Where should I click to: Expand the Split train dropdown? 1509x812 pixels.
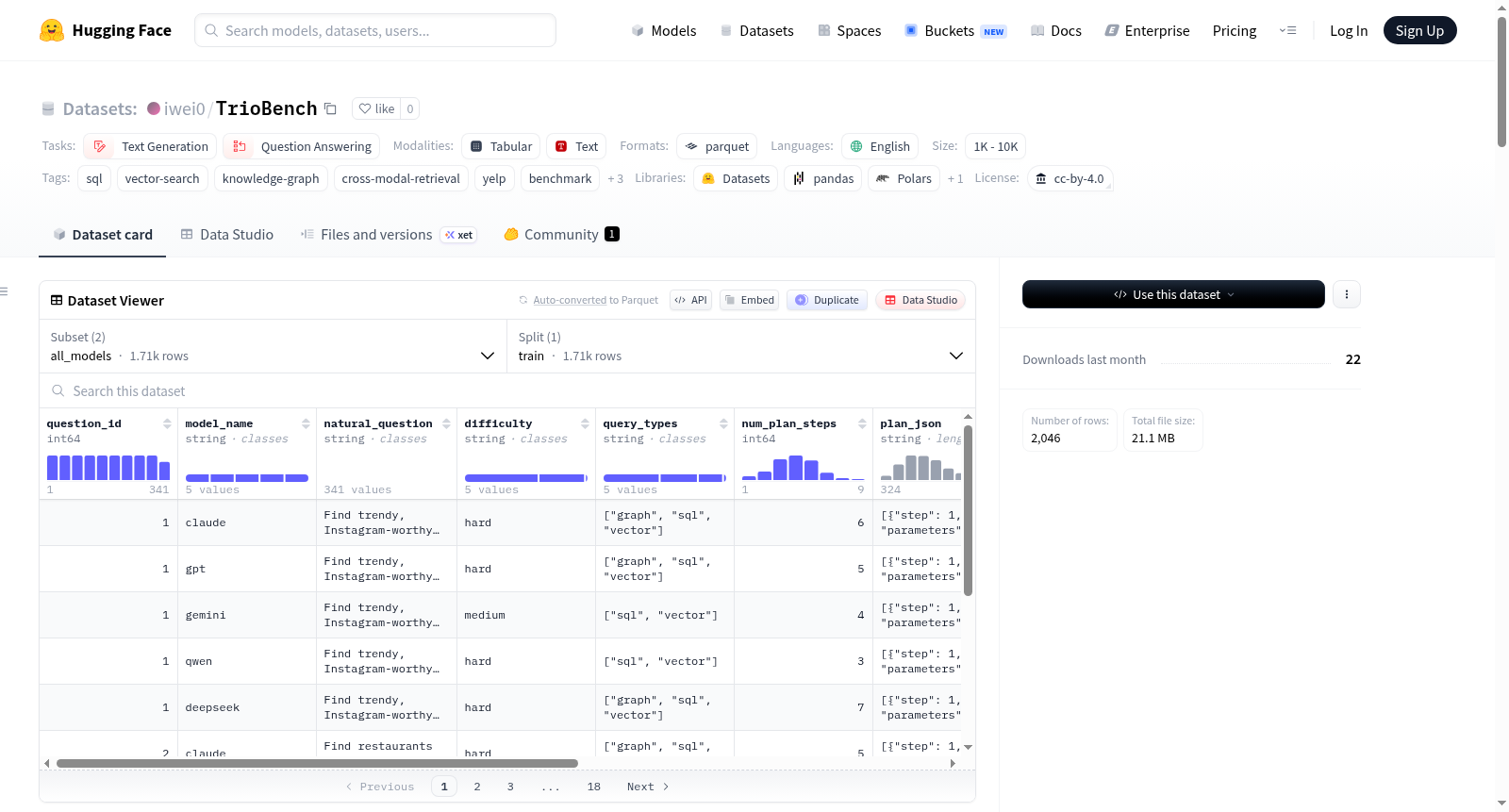(741, 346)
